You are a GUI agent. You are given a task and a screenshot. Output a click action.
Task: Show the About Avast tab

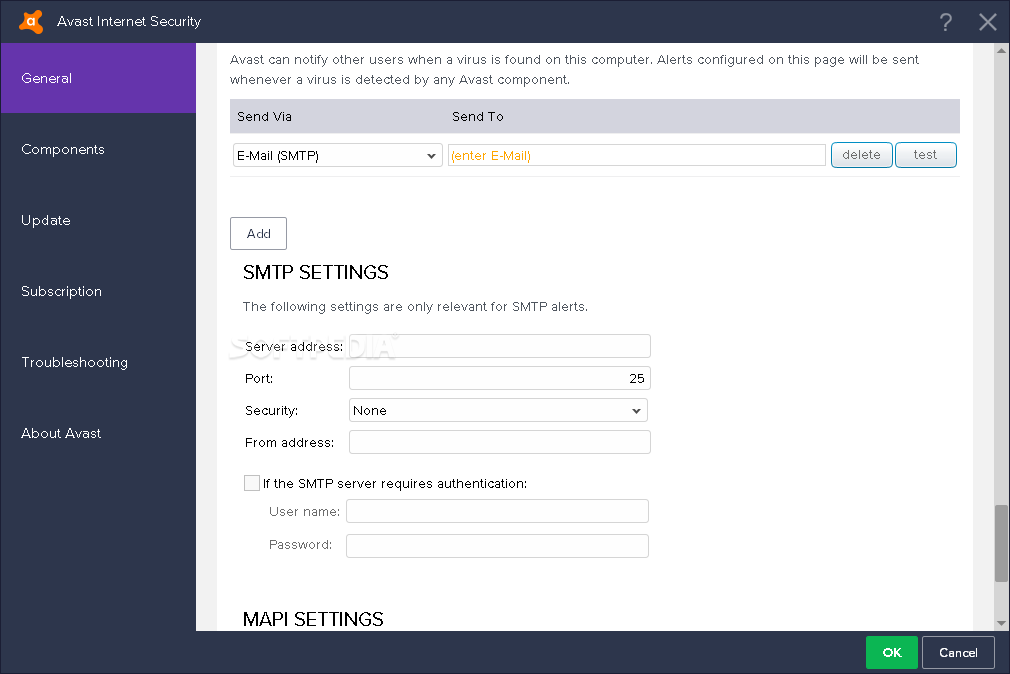tap(99, 432)
